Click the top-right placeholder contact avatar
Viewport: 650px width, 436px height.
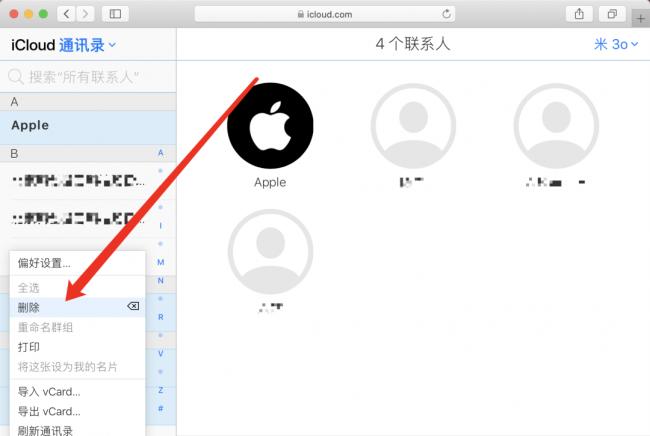(x=556, y=126)
